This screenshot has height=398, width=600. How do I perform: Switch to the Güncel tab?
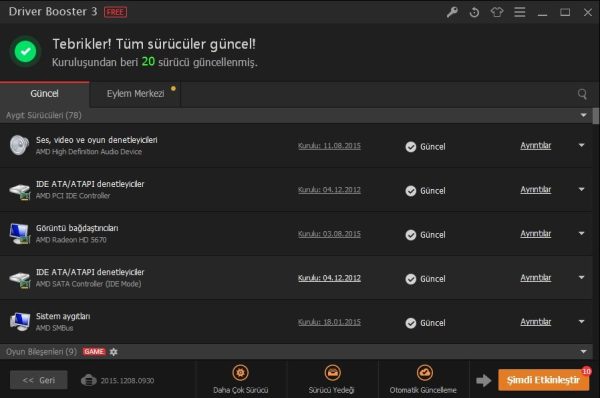tap(45, 94)
